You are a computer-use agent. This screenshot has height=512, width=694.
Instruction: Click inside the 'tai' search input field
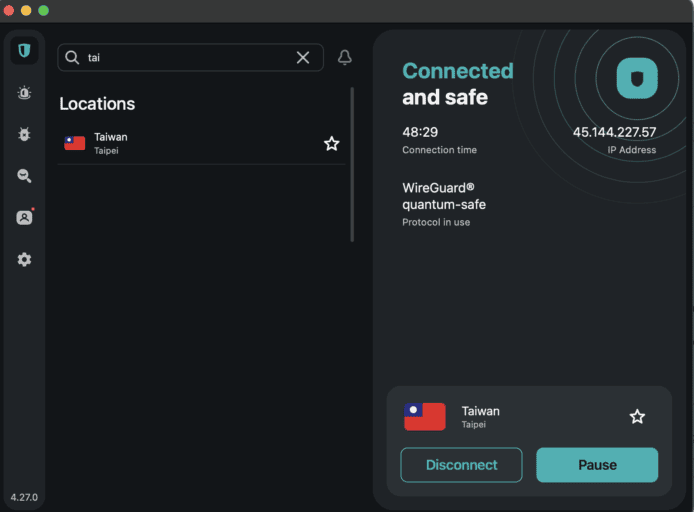pos(188,58)
